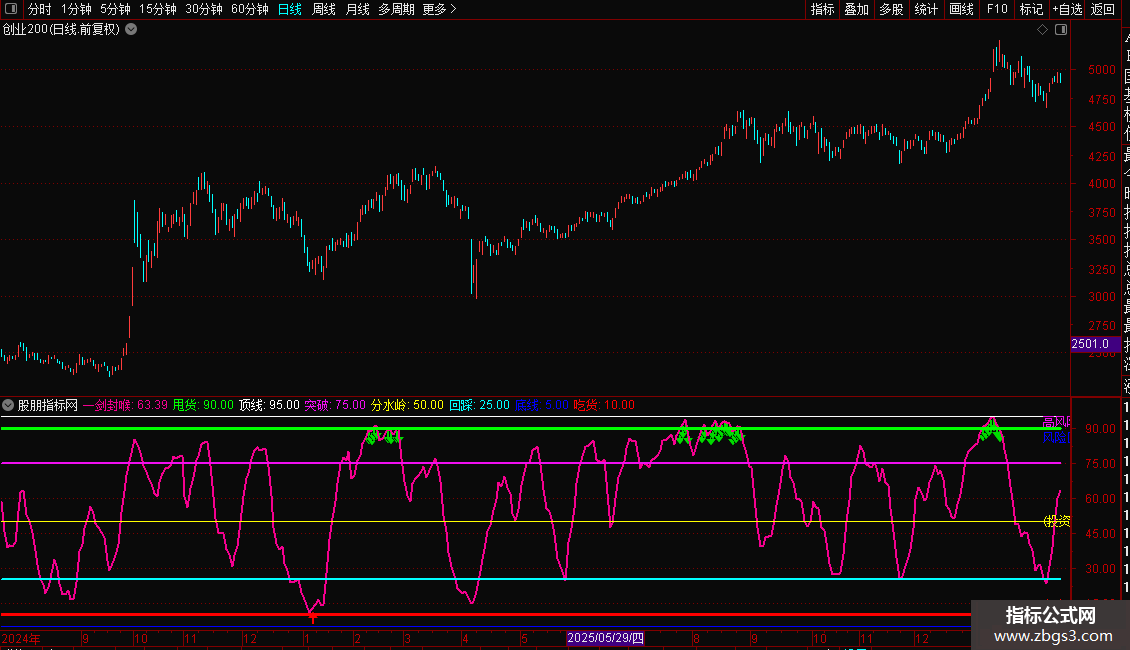Click the 顶线: 95.00 legend label
The width and height of the screenshot is (1130, 650).
point(270,405)
